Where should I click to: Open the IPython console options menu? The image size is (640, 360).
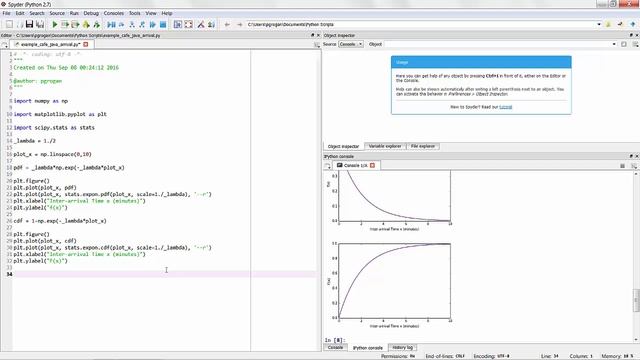pos(634,166)
